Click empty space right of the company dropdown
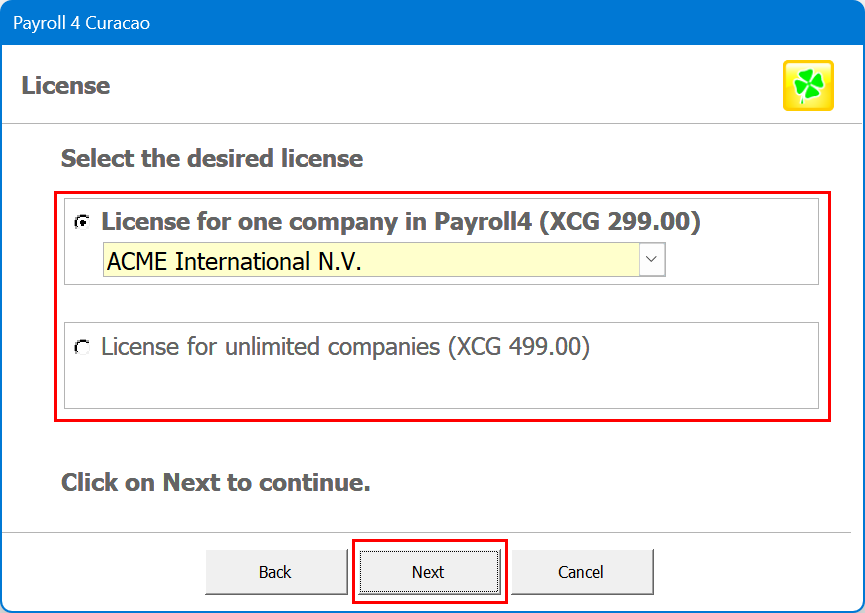The height and width of the screenshot is (613, 865). (x=740, y=262)
